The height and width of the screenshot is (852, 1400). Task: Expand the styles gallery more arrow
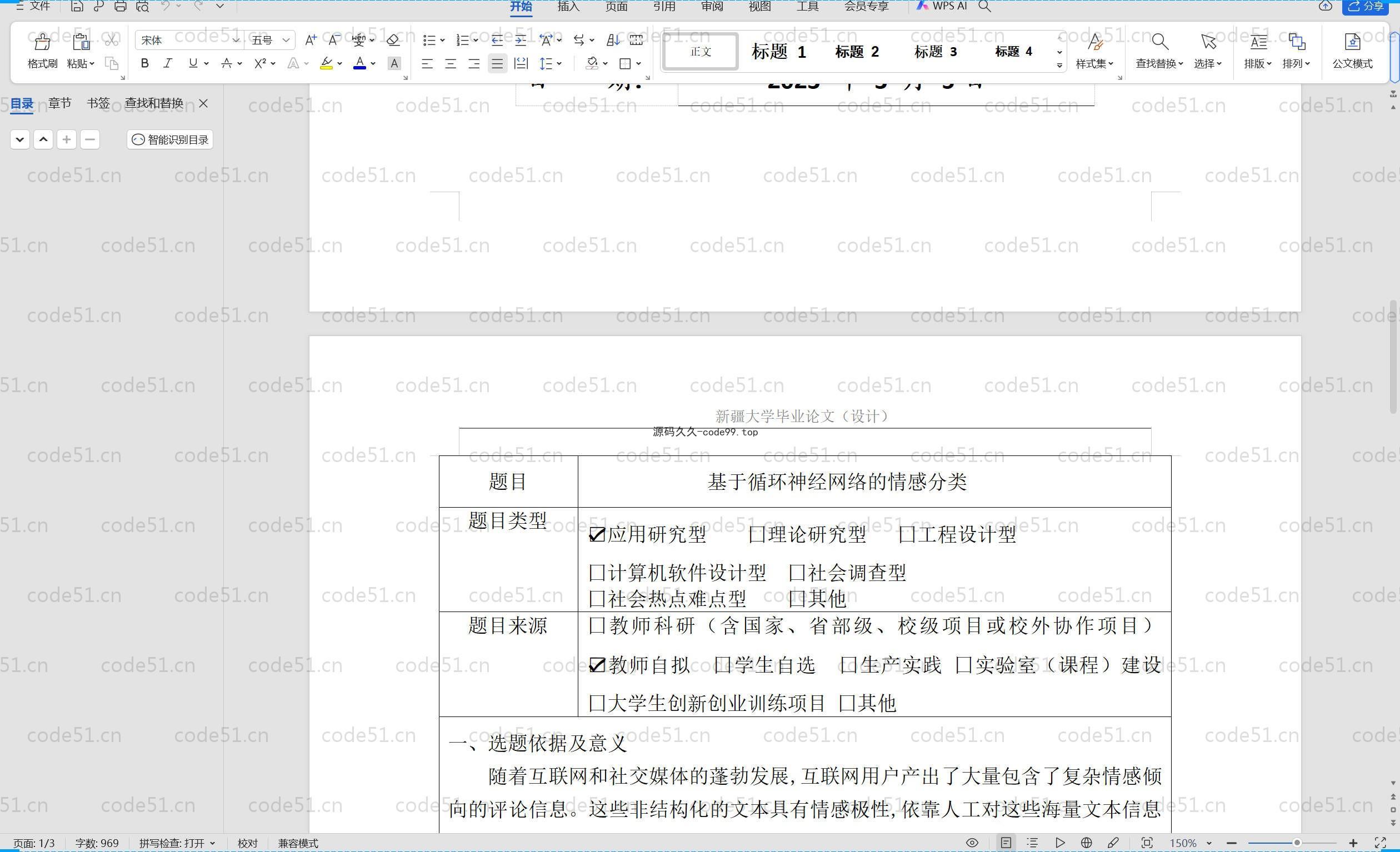[1059, 66]
